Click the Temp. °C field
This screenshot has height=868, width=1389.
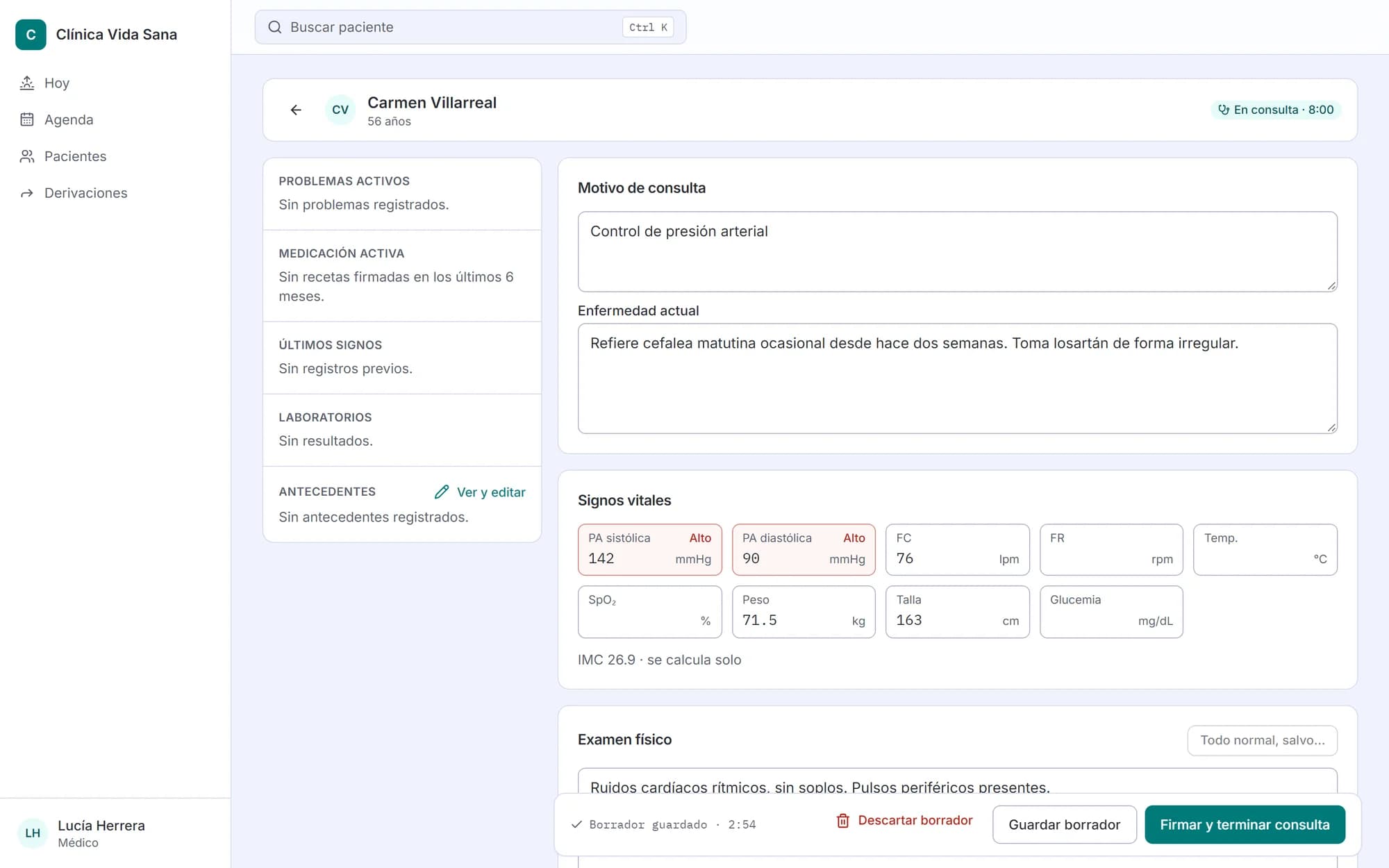(x=1265, y=549)
